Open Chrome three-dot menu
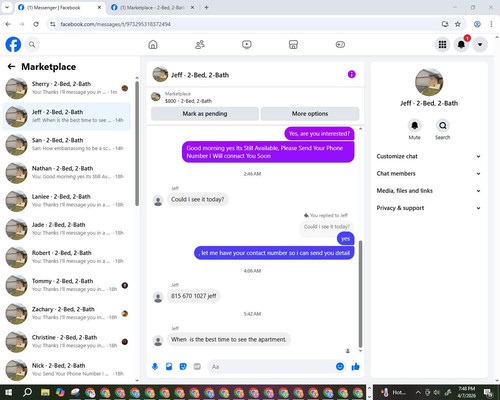This screenshot has height=400, width=500. pos(491,24)
